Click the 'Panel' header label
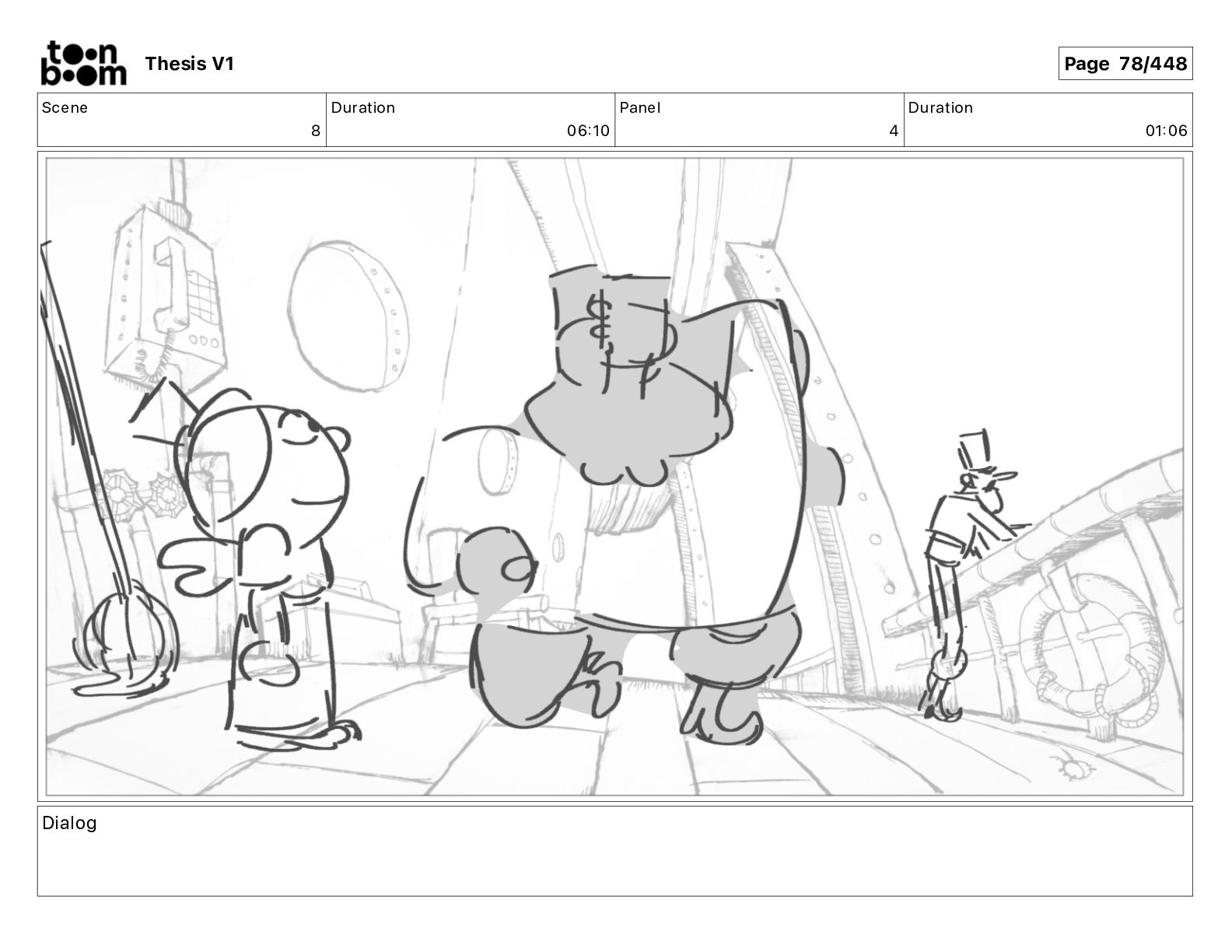1232x952 pixels. click(640, 108)
